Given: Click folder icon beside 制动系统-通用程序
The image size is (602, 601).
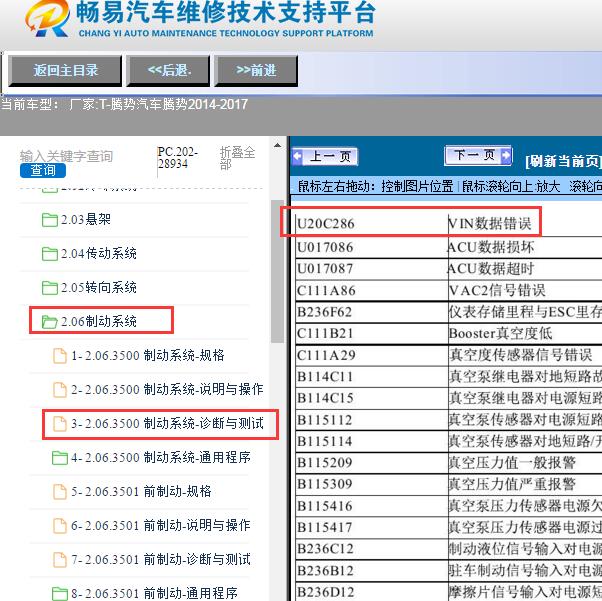Looking at the screenshot, I should (x=60, y=457).
